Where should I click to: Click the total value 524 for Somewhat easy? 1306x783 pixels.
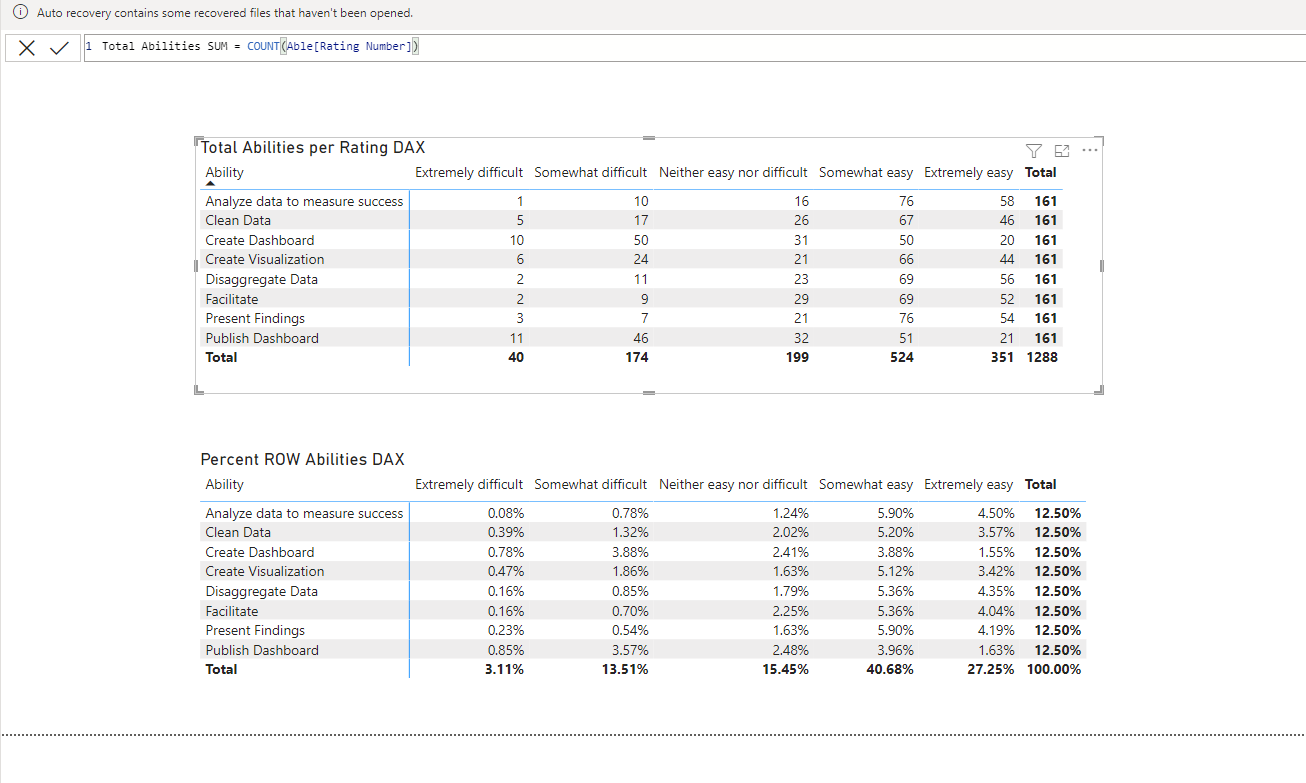click(902, 357)
